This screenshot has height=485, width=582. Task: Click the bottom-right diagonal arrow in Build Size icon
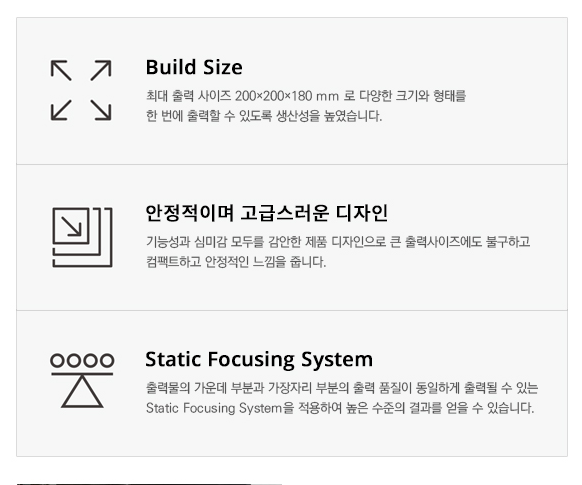click(101, 110)
